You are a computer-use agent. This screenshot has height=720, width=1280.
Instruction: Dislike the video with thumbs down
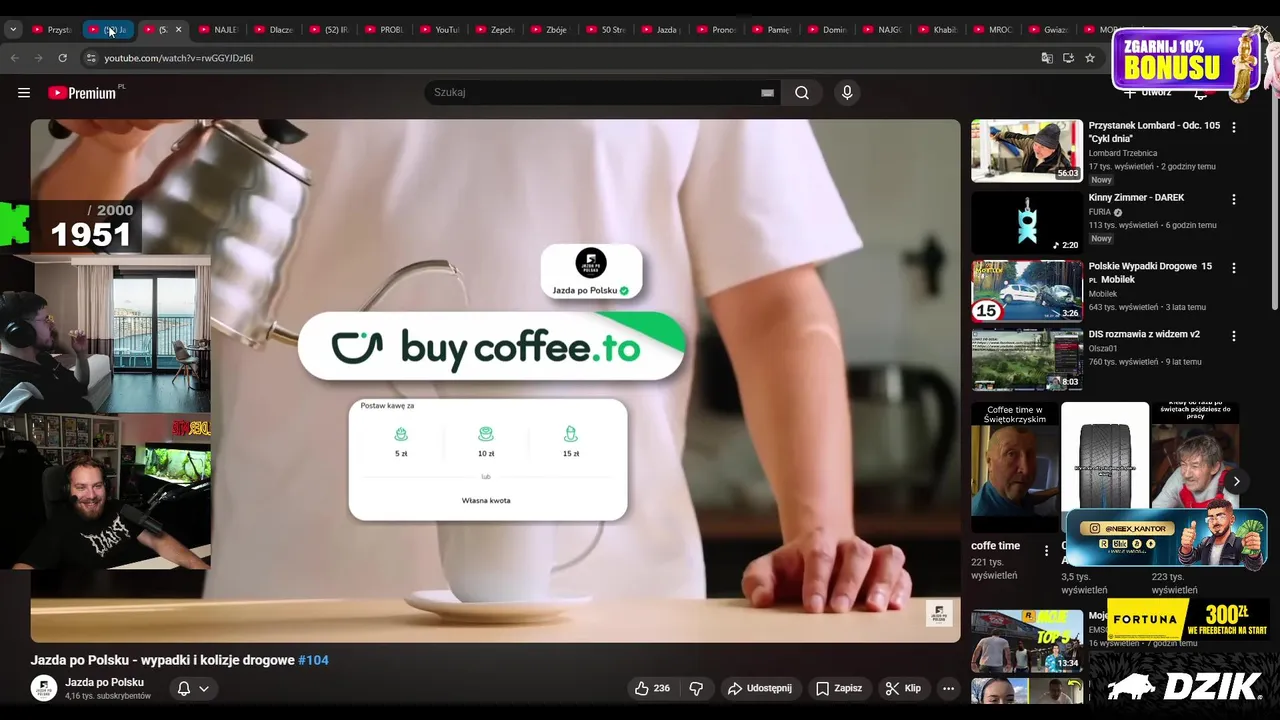696,688
